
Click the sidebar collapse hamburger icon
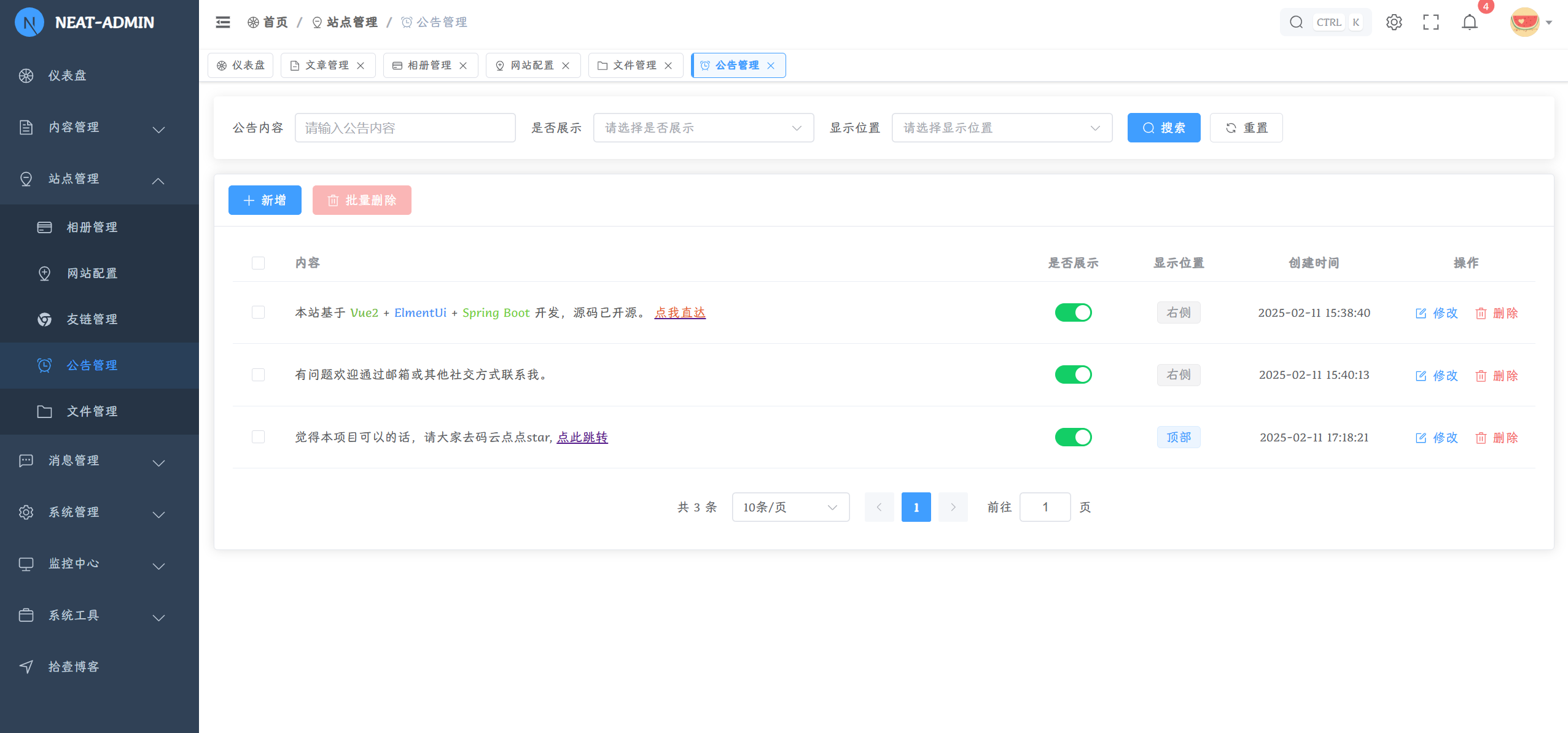coord(223,22)
